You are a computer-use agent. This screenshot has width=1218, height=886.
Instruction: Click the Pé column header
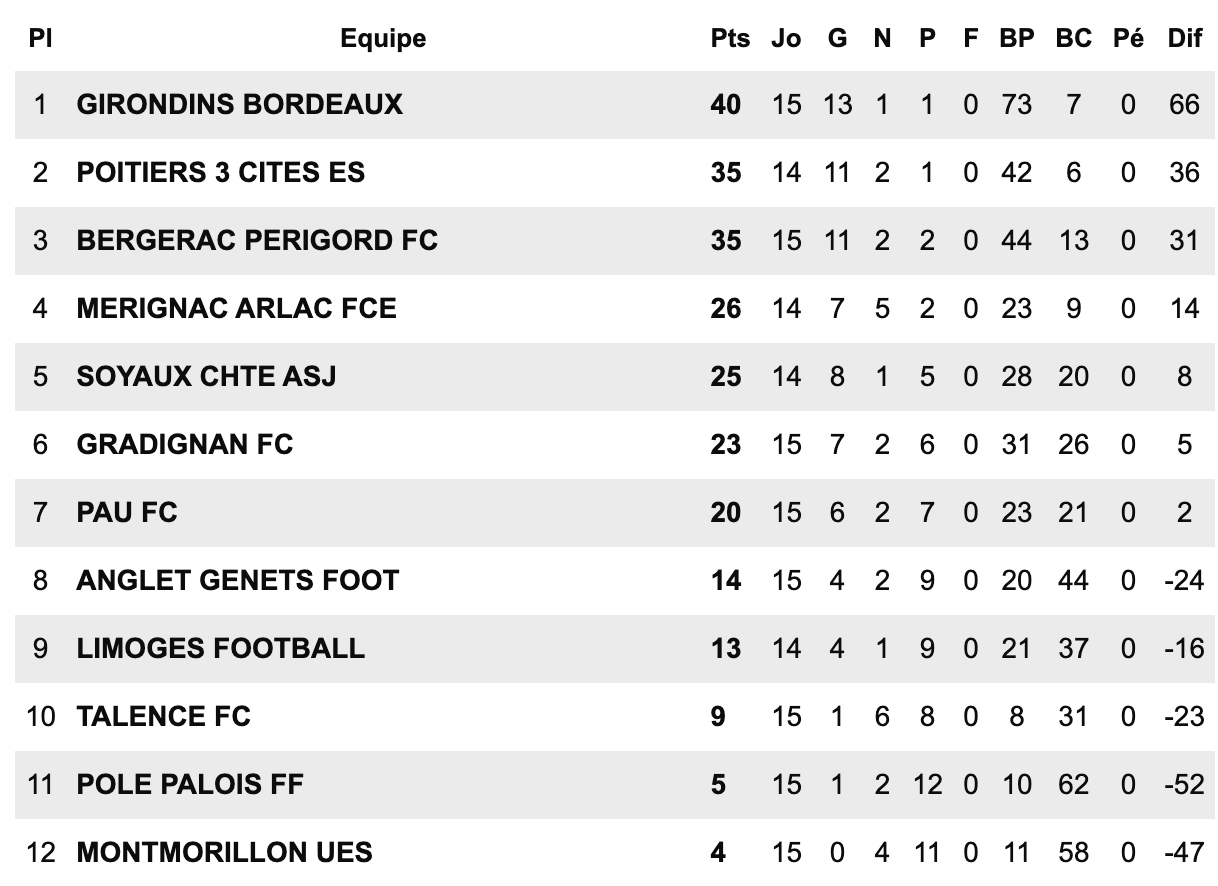click(x=1128, y=38)
